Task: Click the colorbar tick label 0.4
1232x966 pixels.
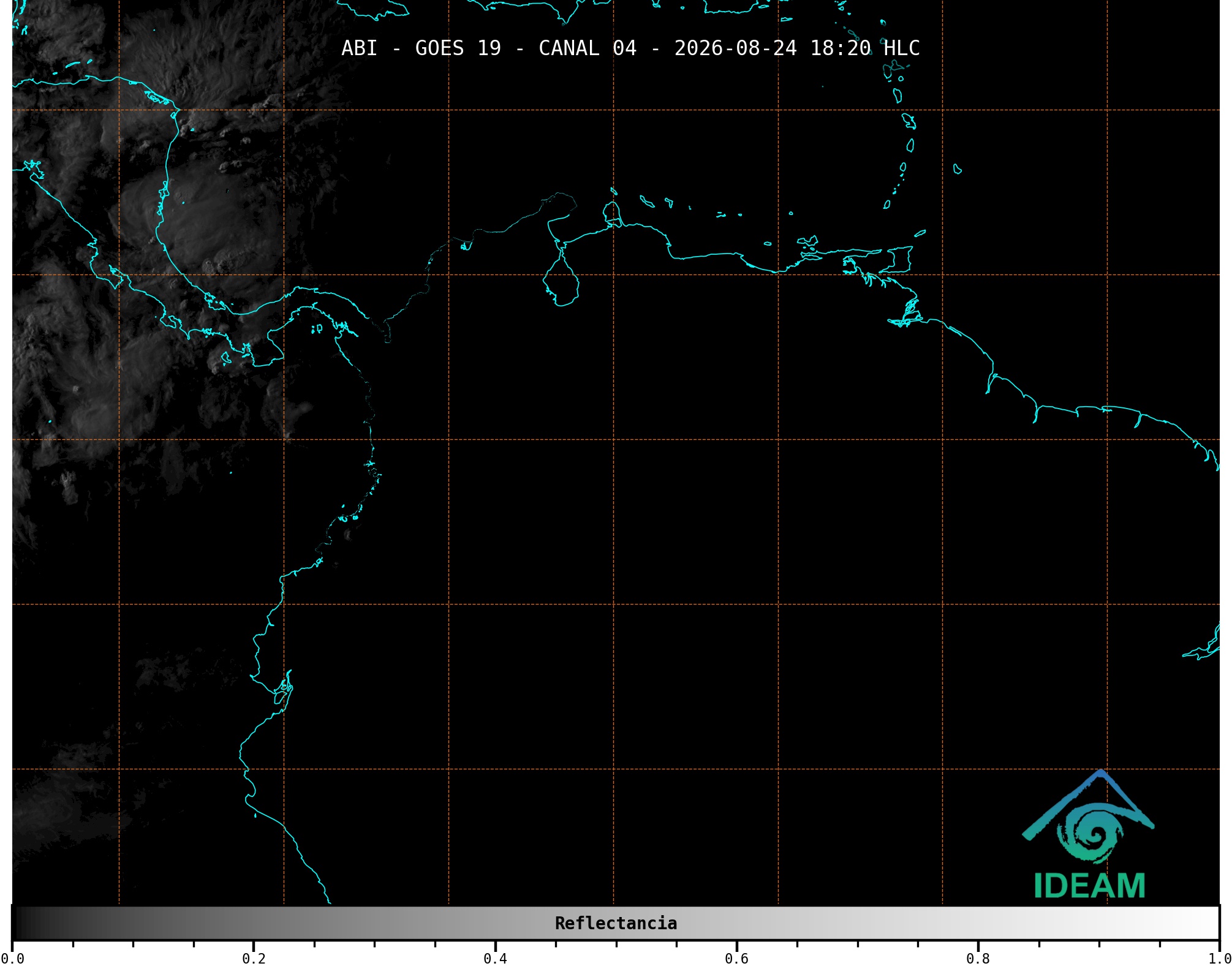Action: point(495,959)
